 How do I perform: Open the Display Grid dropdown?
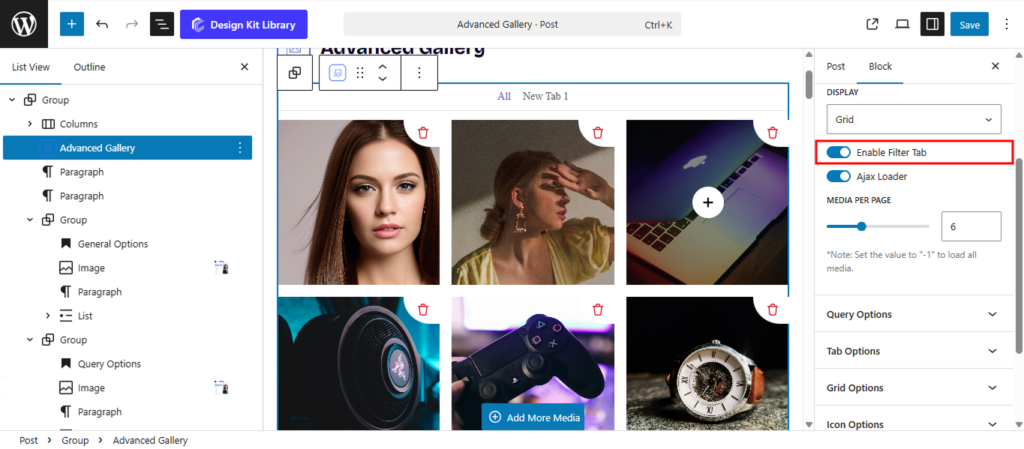(913, 120)
